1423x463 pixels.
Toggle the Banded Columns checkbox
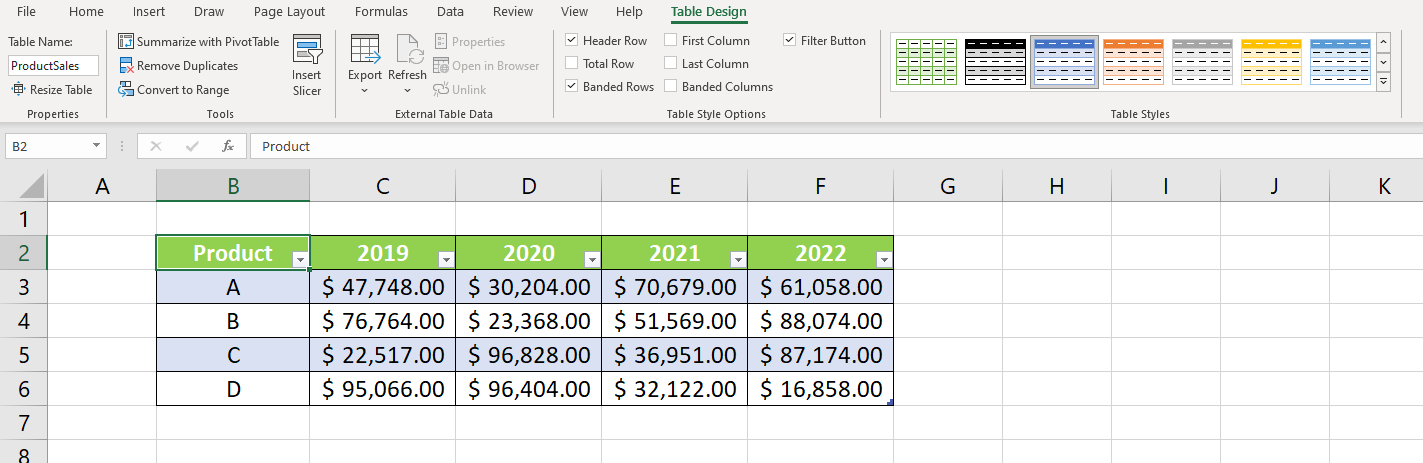tap(670, 87)
